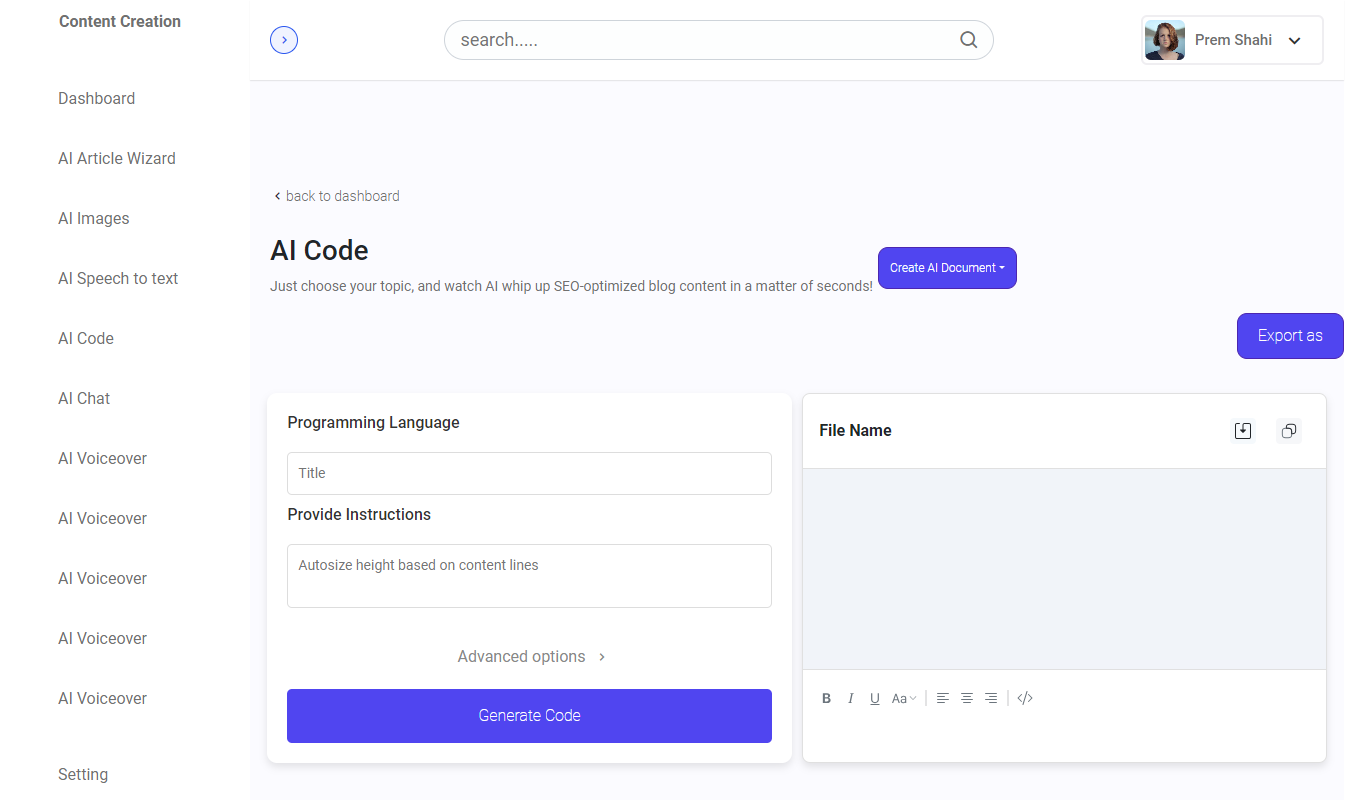Click the Programming Language title field
Screen dimensions: 1349x800
pos(529,473)
